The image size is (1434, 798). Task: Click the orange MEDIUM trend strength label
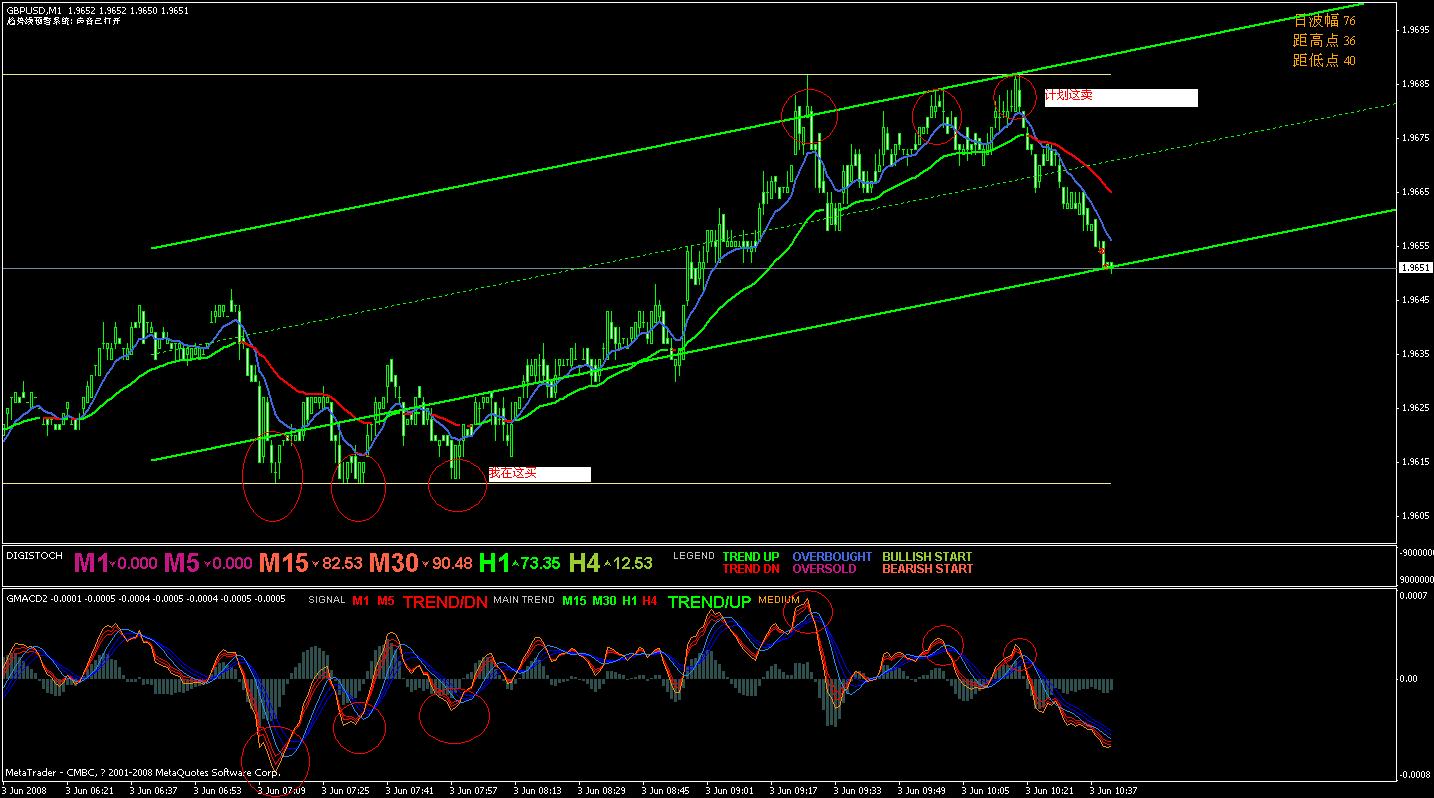click(779, 600)
